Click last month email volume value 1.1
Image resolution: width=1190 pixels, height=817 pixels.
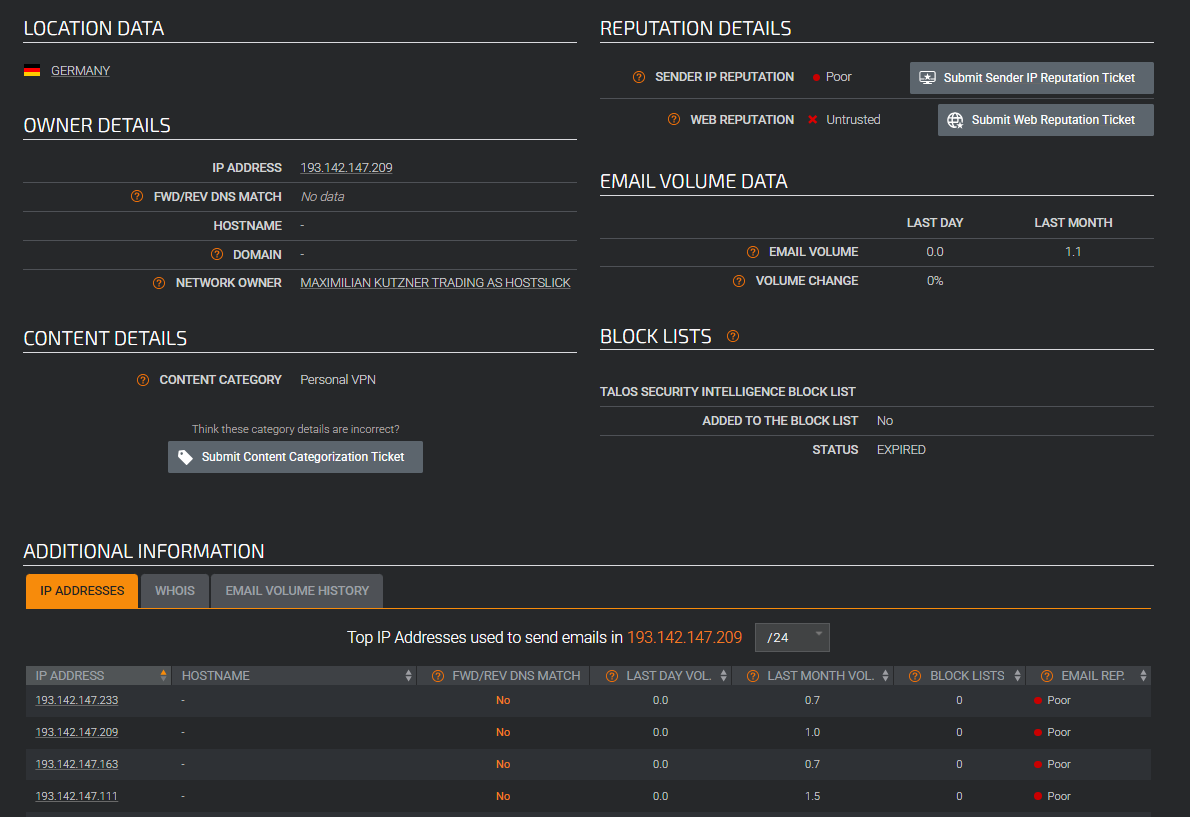point(1072,252)
